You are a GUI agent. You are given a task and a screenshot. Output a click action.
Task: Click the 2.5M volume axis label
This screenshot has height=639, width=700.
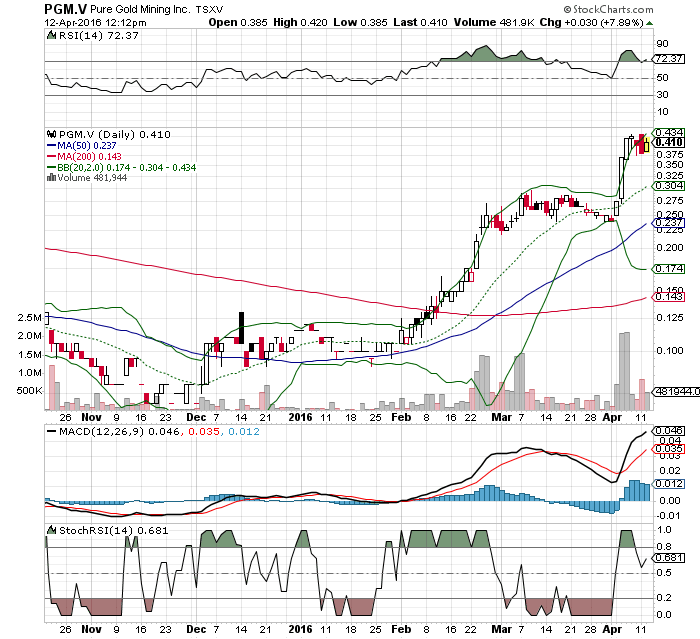(x=29, y=318)
